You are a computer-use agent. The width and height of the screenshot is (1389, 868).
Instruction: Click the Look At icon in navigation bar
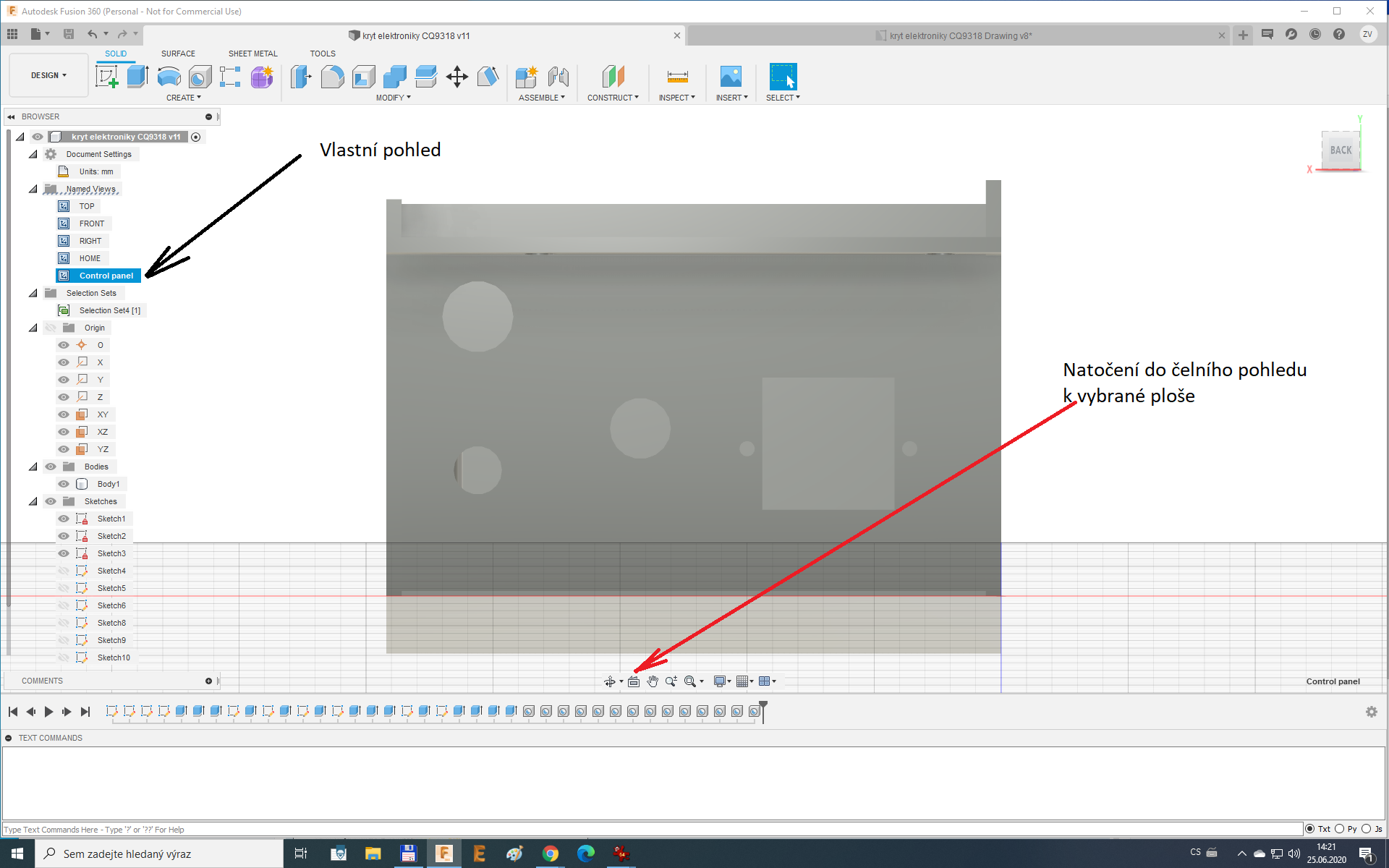[x=634, y=681]
